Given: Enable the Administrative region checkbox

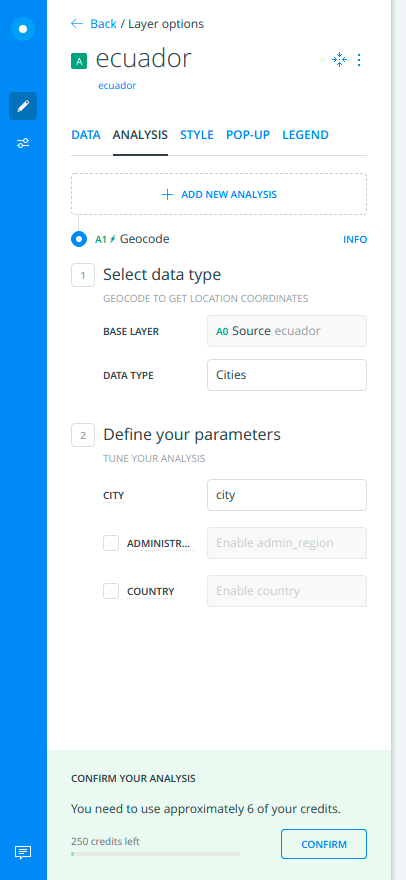Looking at the screenshot, I should click(111, 543).
